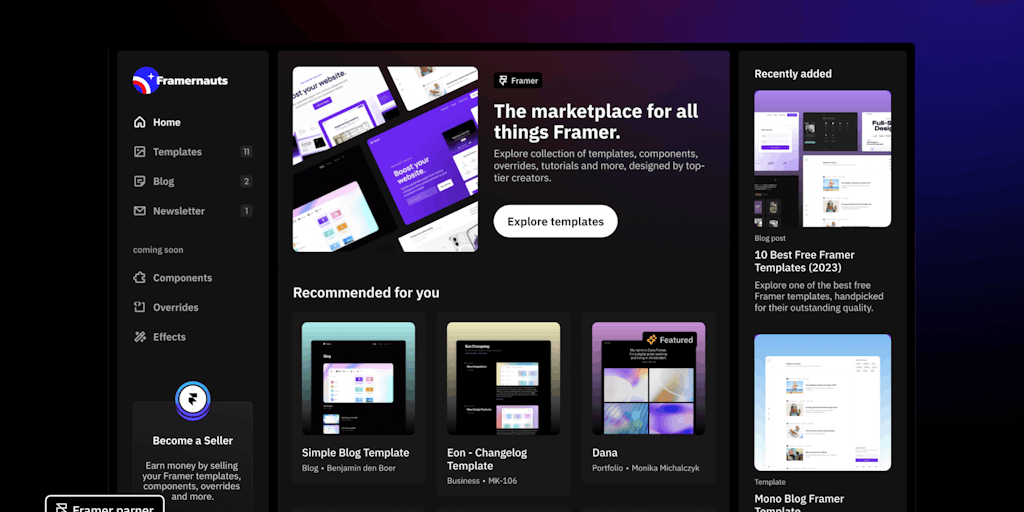Click the 'Recently added' heading

[793, 74]
